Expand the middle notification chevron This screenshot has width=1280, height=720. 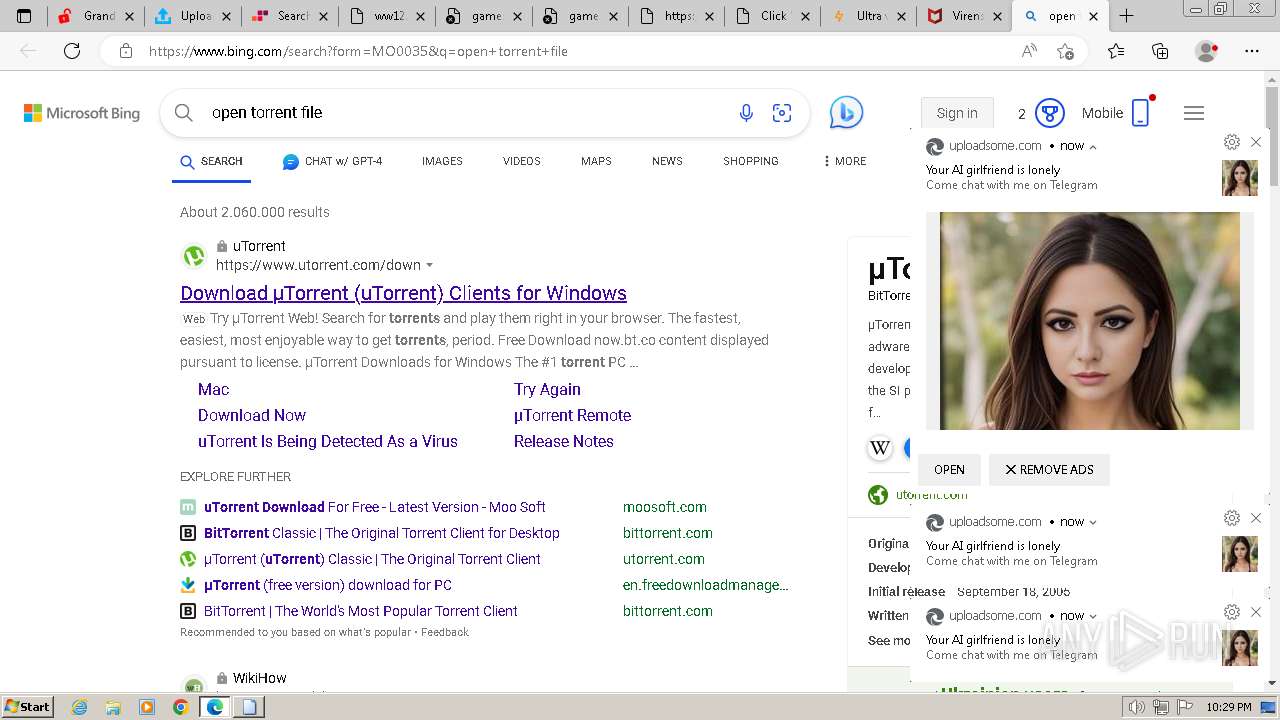[x=1093, y=522]
